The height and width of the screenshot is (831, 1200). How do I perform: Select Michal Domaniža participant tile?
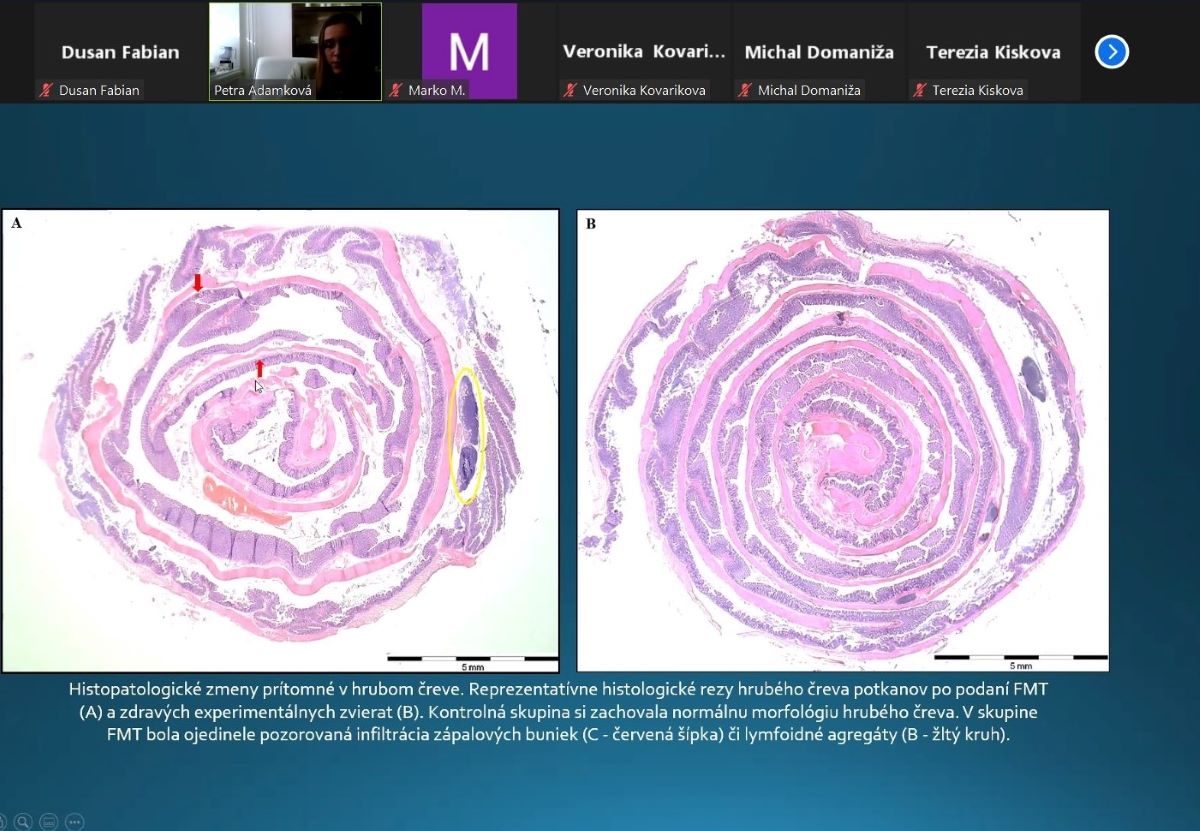point(819,50)
